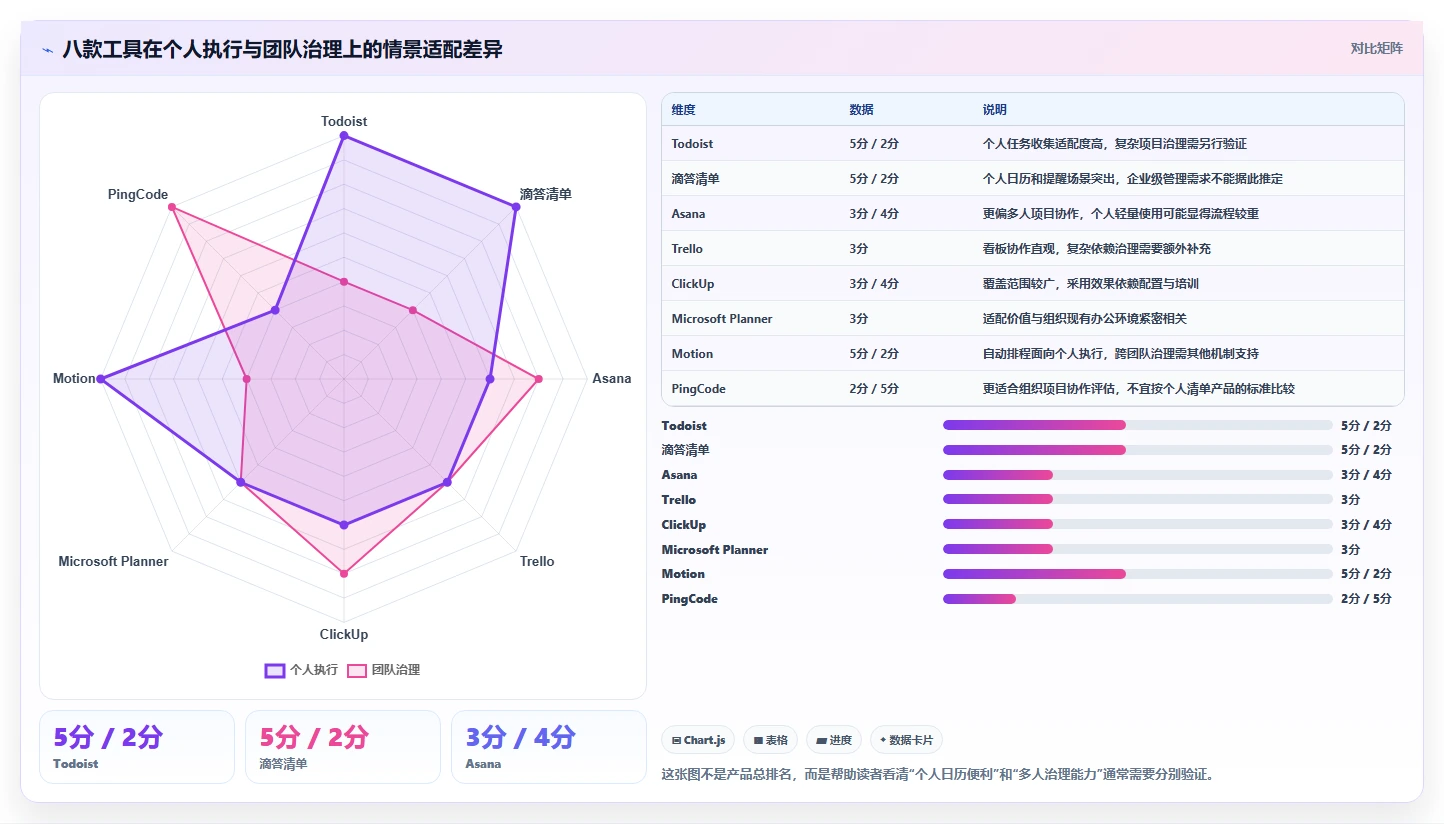Click the 进度 chip

(x=834, y=740)
